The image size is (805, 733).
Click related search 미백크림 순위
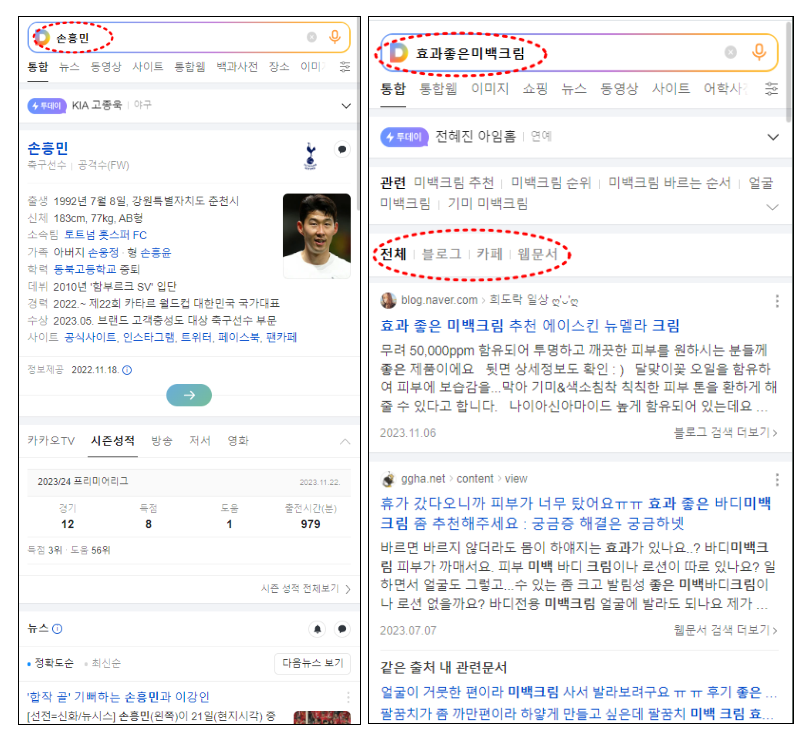[x=551, y=182]
